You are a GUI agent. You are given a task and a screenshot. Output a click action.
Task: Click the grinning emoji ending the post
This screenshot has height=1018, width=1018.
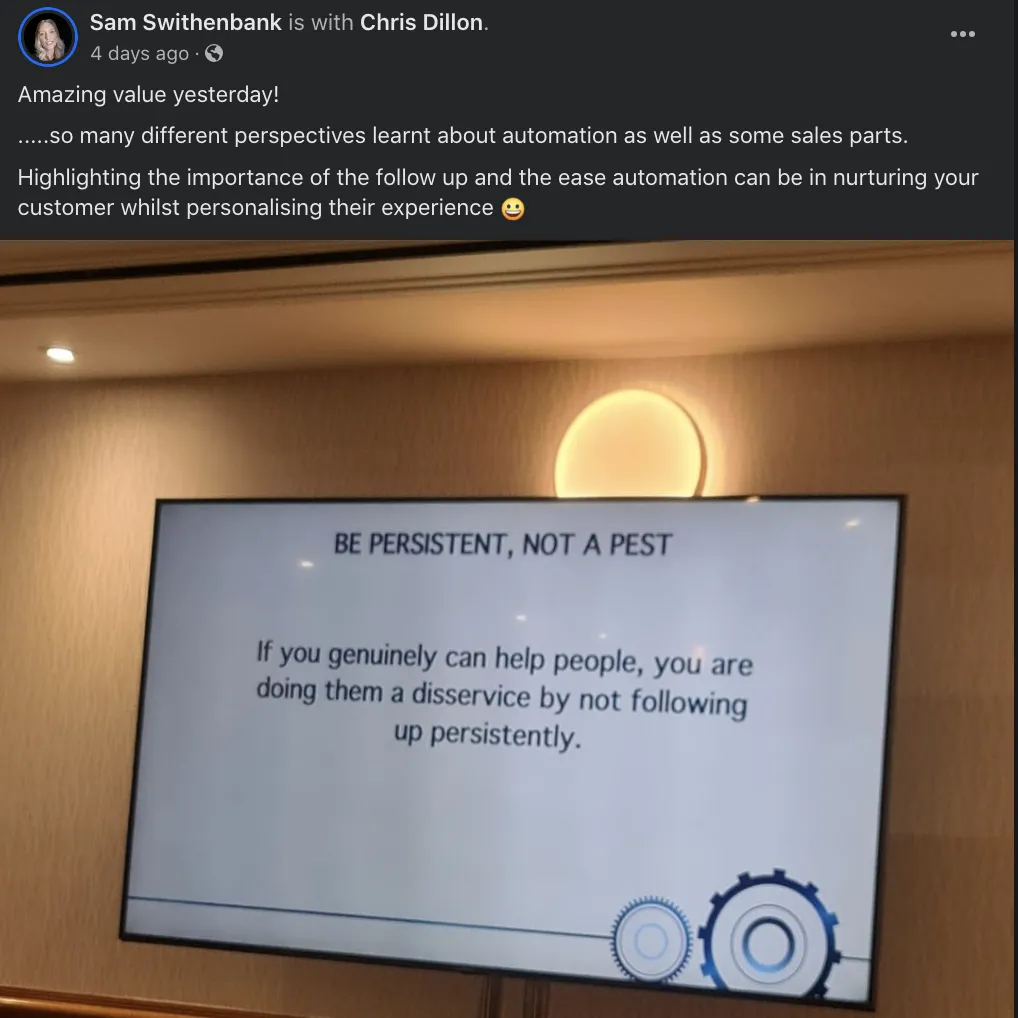coord(513,209)
